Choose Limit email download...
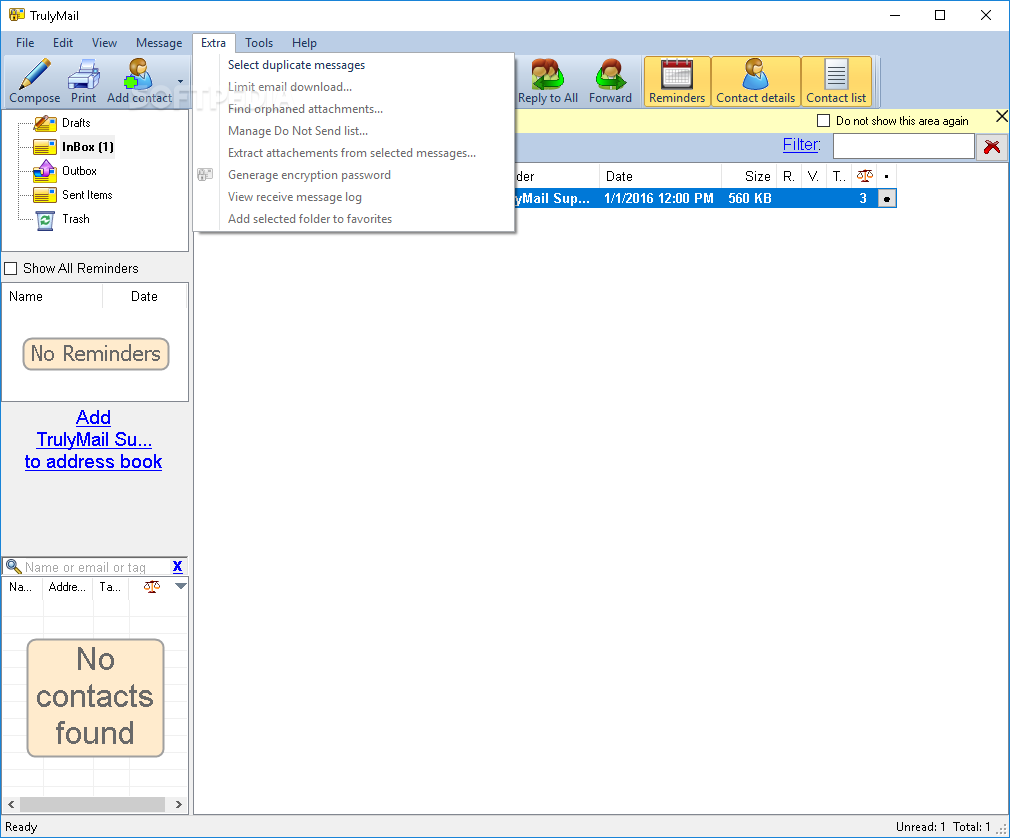 [354, 87]
